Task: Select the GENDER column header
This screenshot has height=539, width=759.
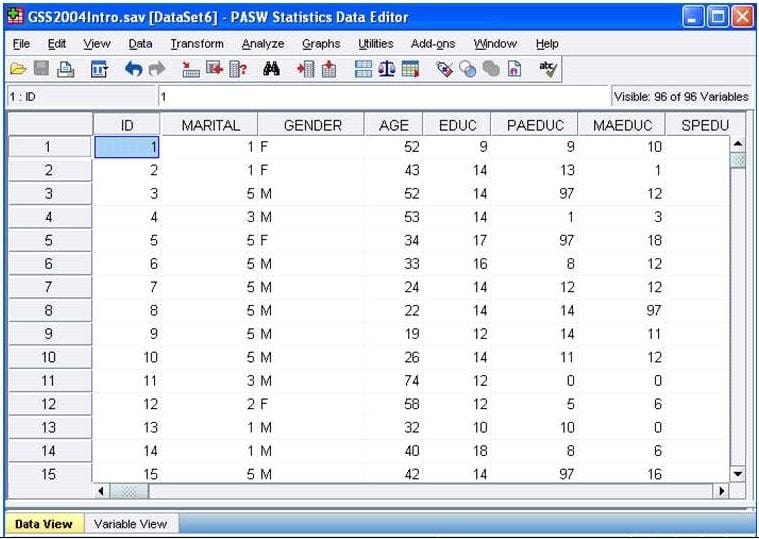Action: tap(312, 125)
